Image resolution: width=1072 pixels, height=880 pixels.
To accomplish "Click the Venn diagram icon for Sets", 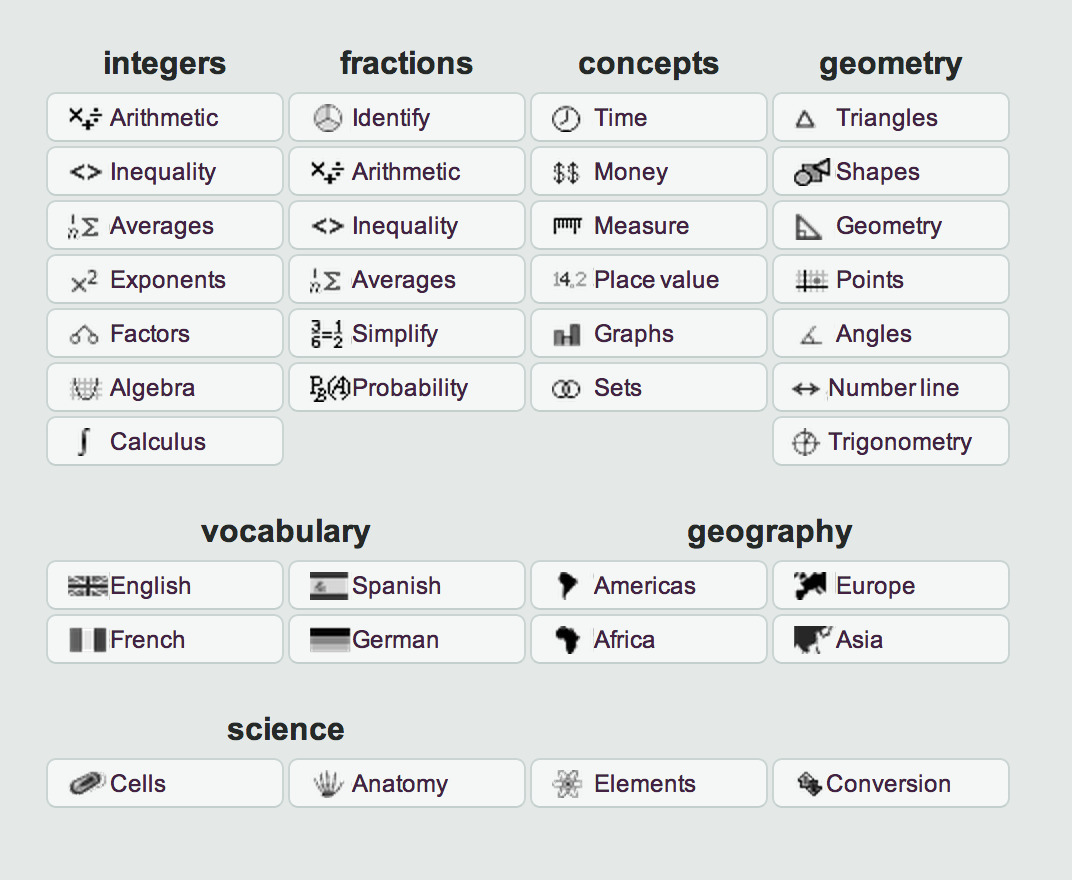I will tap(566, 389).
